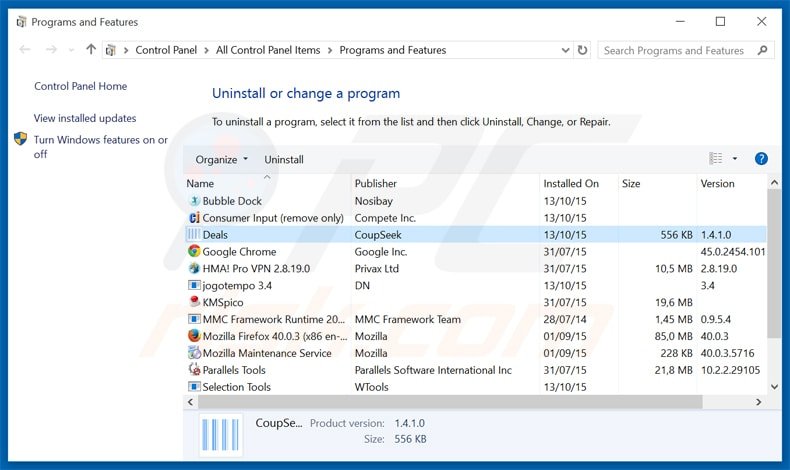Click the 28/07/14 installed date cell
The width and height of the screenshot is (790, 470).
coord(565,319)
